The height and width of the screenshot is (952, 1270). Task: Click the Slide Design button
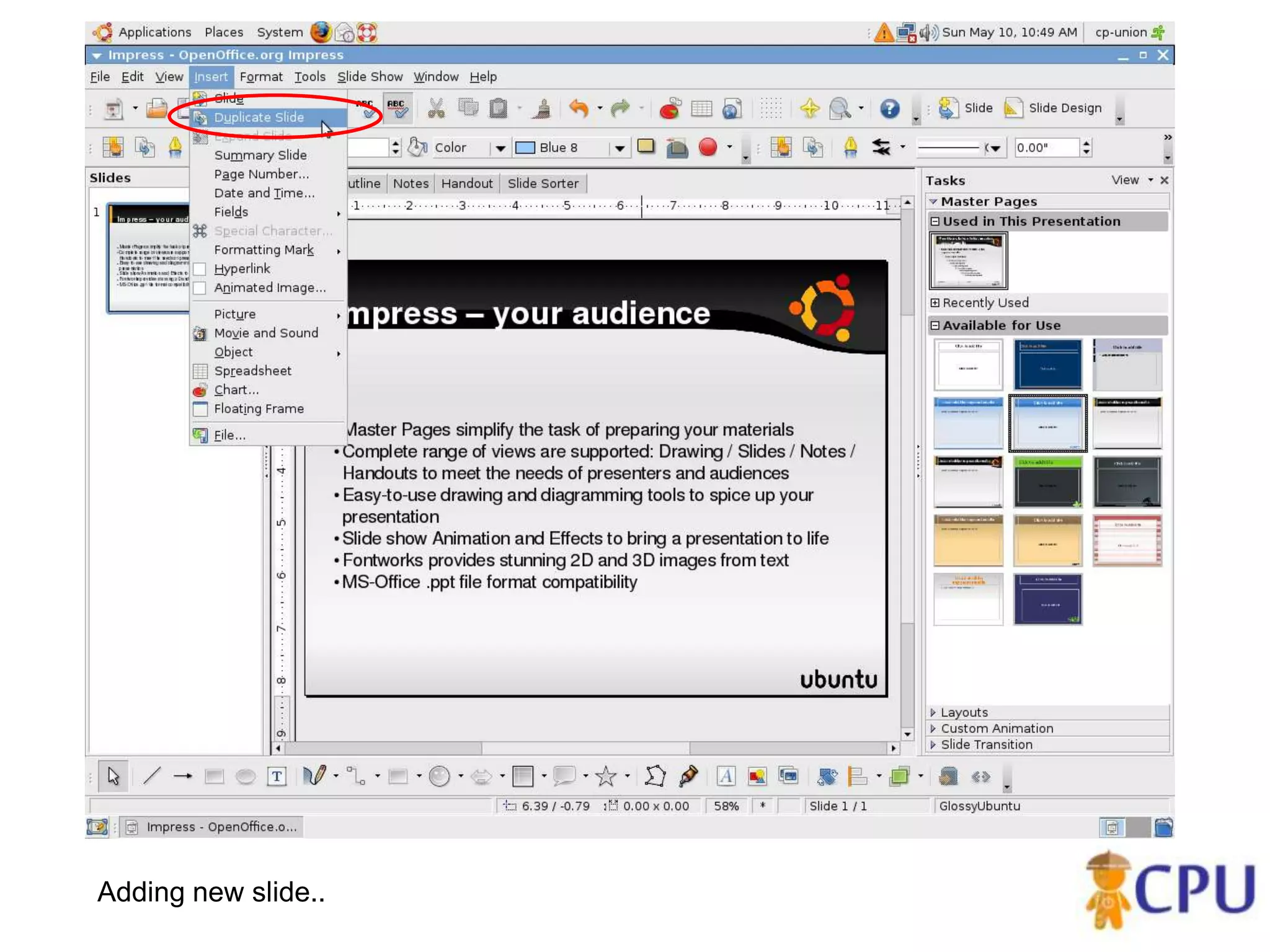point(1054,108)
